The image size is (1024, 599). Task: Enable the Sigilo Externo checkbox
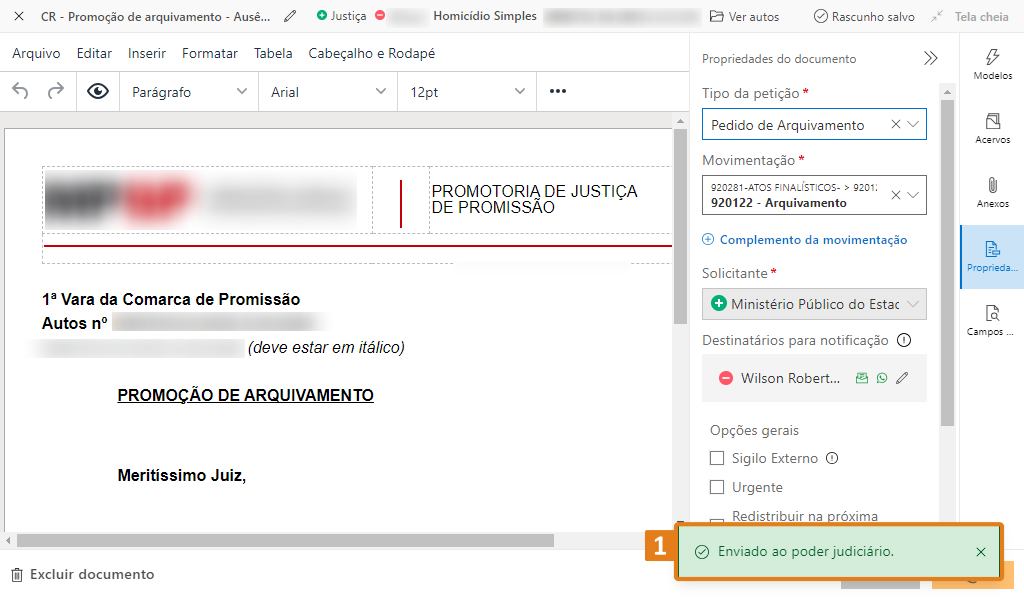[716, 458]
